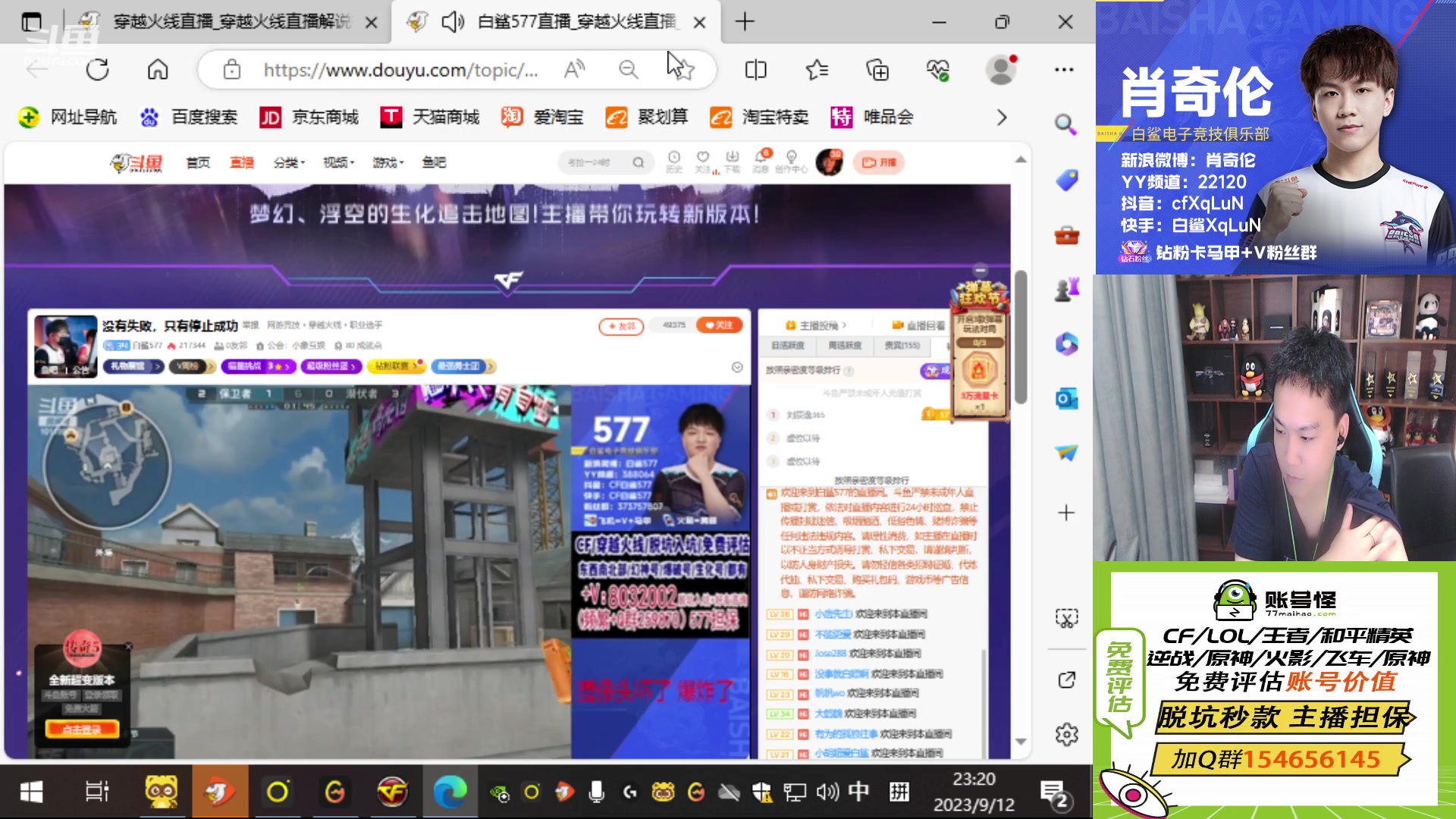Open Browser essentials heart icon

938,70
